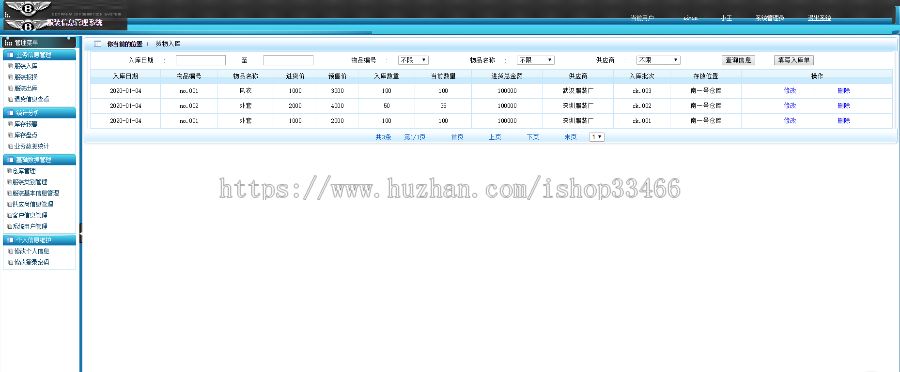
Task: Click 修改 for batch ck.001
Action: coord(790,121)
